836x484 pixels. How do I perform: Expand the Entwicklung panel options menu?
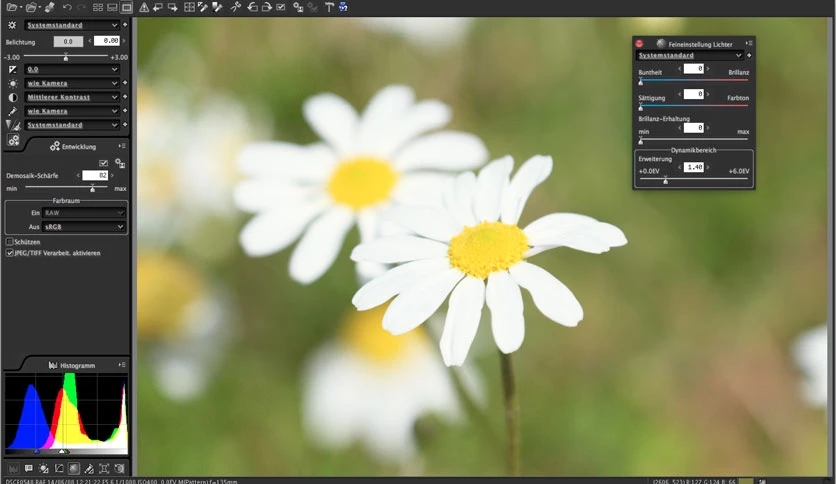(x=122, y=146)
